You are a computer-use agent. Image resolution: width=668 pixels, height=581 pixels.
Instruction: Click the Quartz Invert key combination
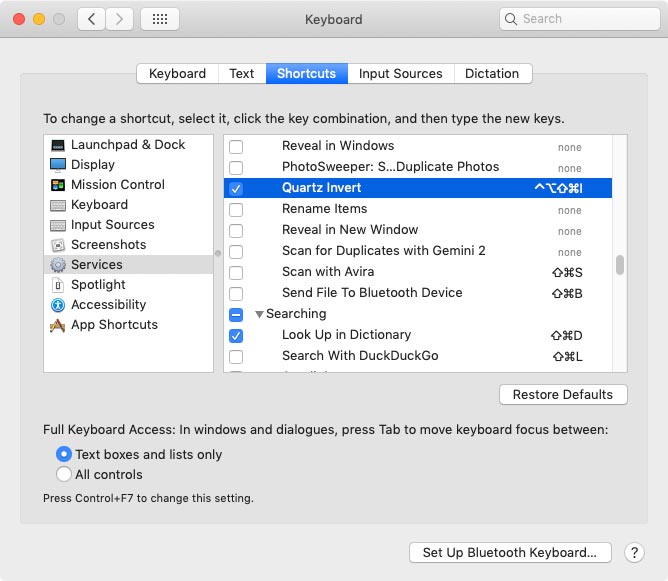click(558, 188)
